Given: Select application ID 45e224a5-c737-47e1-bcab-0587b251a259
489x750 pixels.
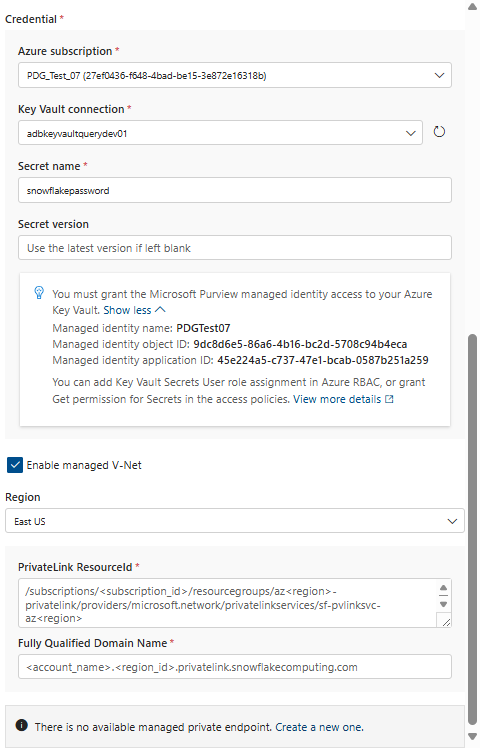Looking at the screenshot, I should point(323,360).
